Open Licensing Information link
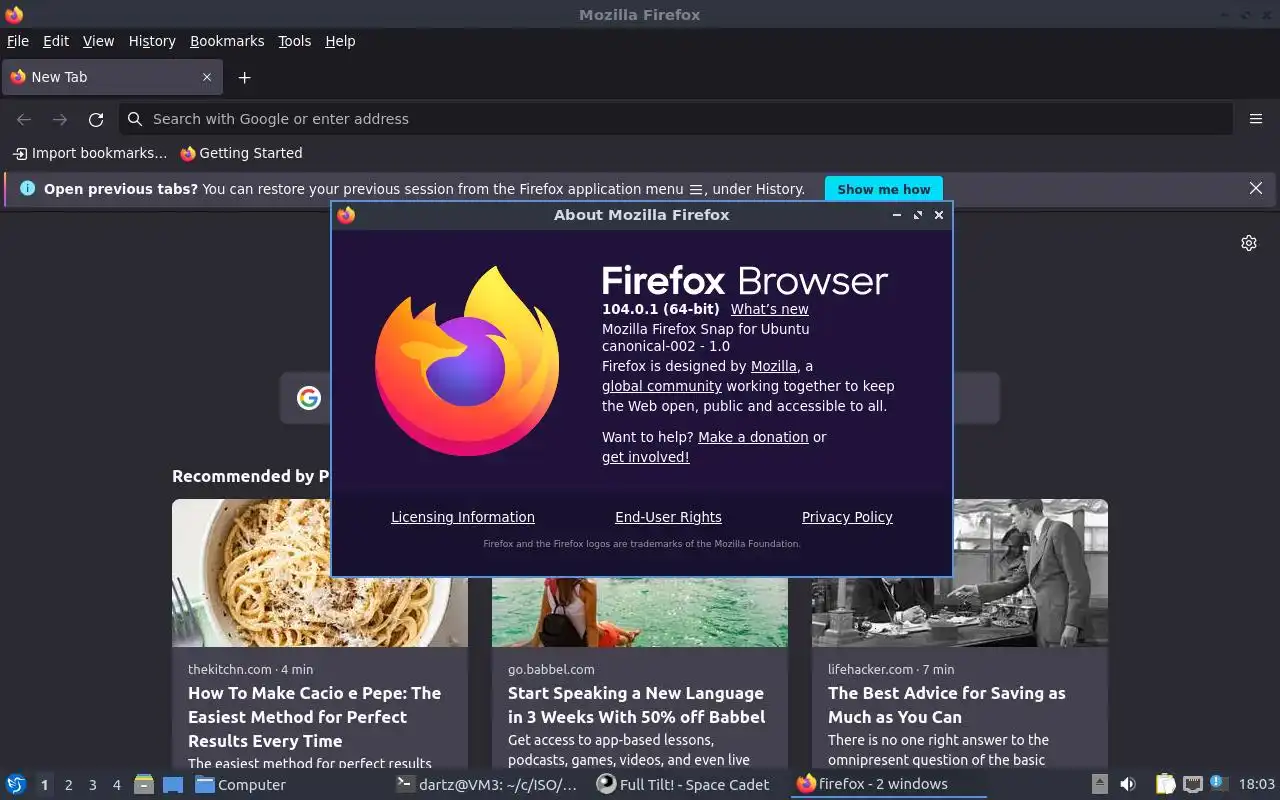Screen dimensions: 1280x800 [463, 517]
